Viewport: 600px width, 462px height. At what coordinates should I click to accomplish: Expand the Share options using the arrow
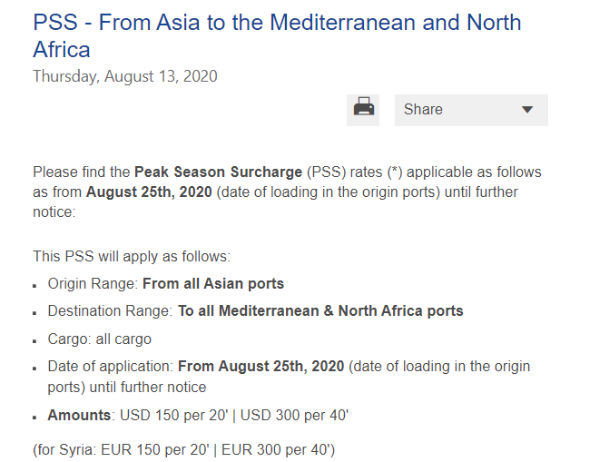click(x=527, y=110)
